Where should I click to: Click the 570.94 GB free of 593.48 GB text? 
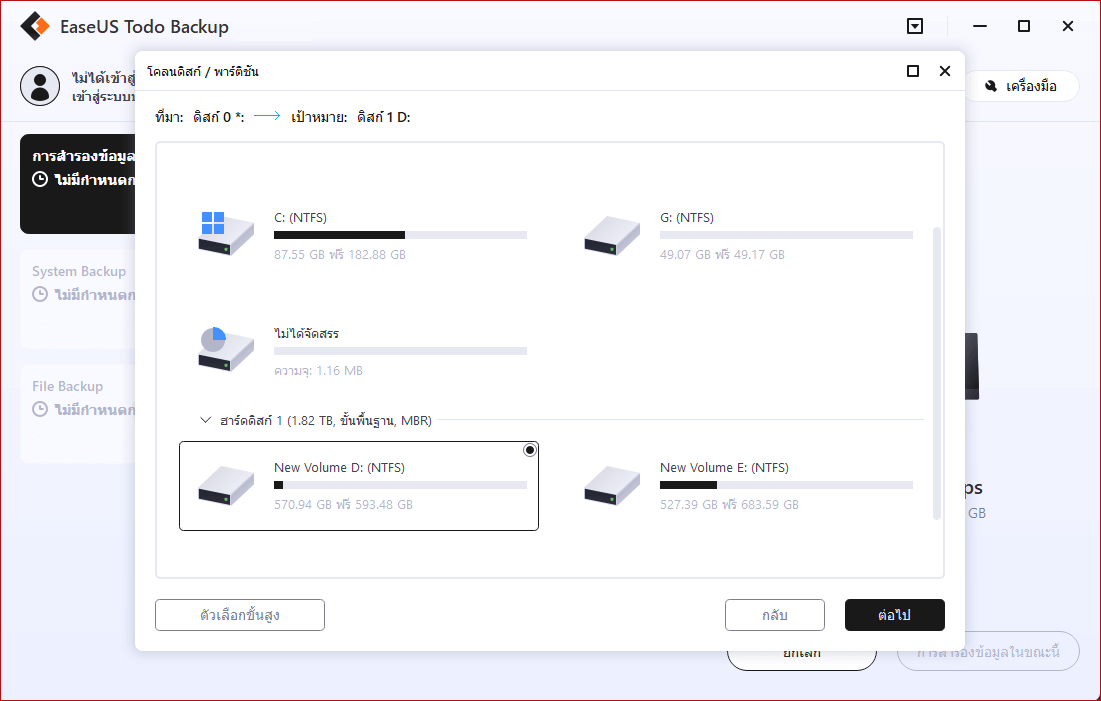click(x=343, y=504)
